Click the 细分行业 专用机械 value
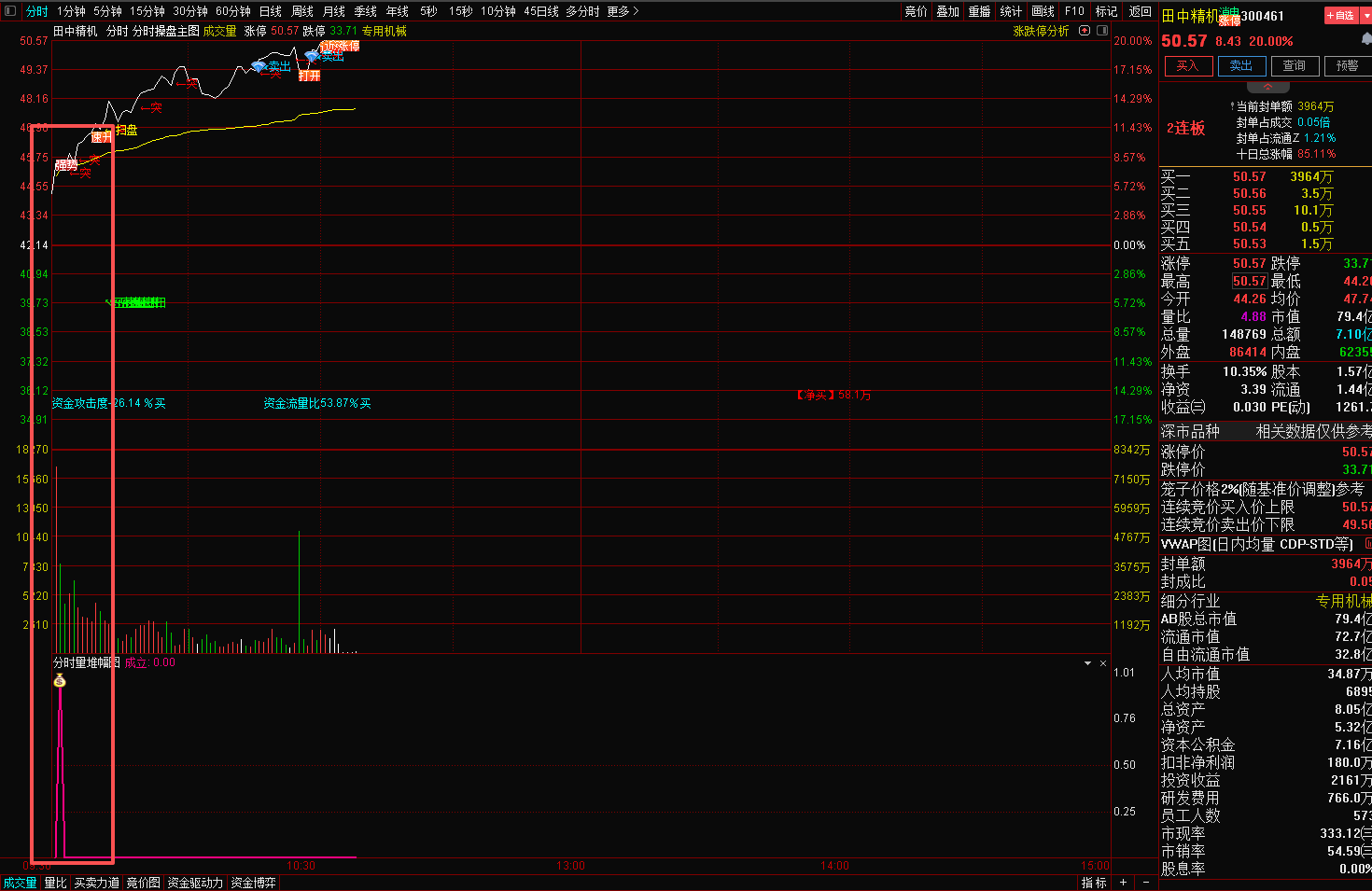Image resolution: width=1372 pixels, height=891 pixels. (x=1344, y=602)
